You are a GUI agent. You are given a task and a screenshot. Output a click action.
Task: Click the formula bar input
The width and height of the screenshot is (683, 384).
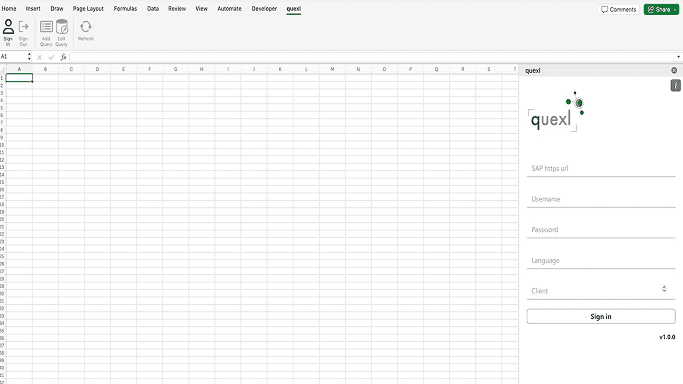[x=372, y=57]
